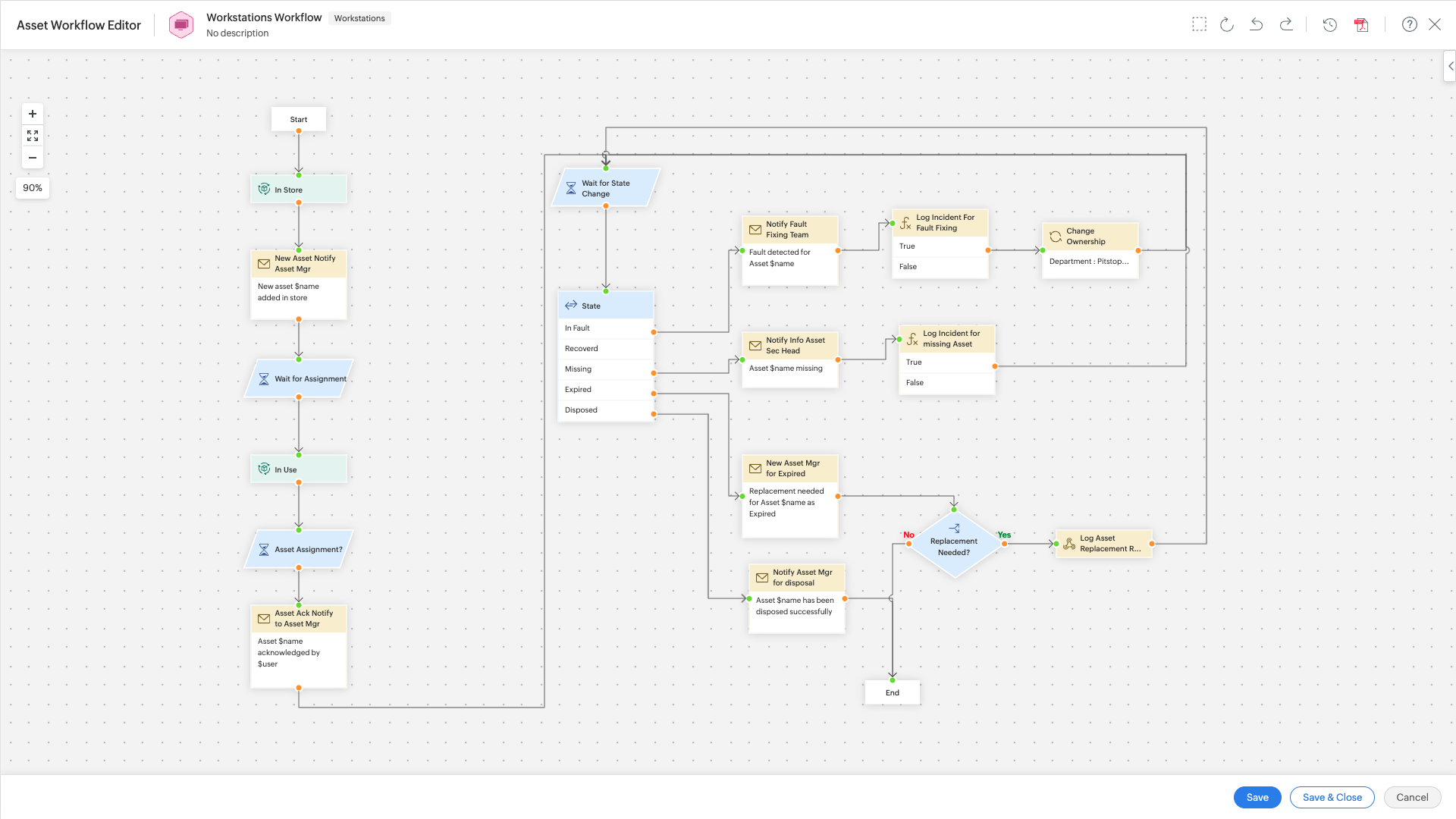
Task: Click the email icon on Notify Fault Fixing Team
Action: (755, 229)
